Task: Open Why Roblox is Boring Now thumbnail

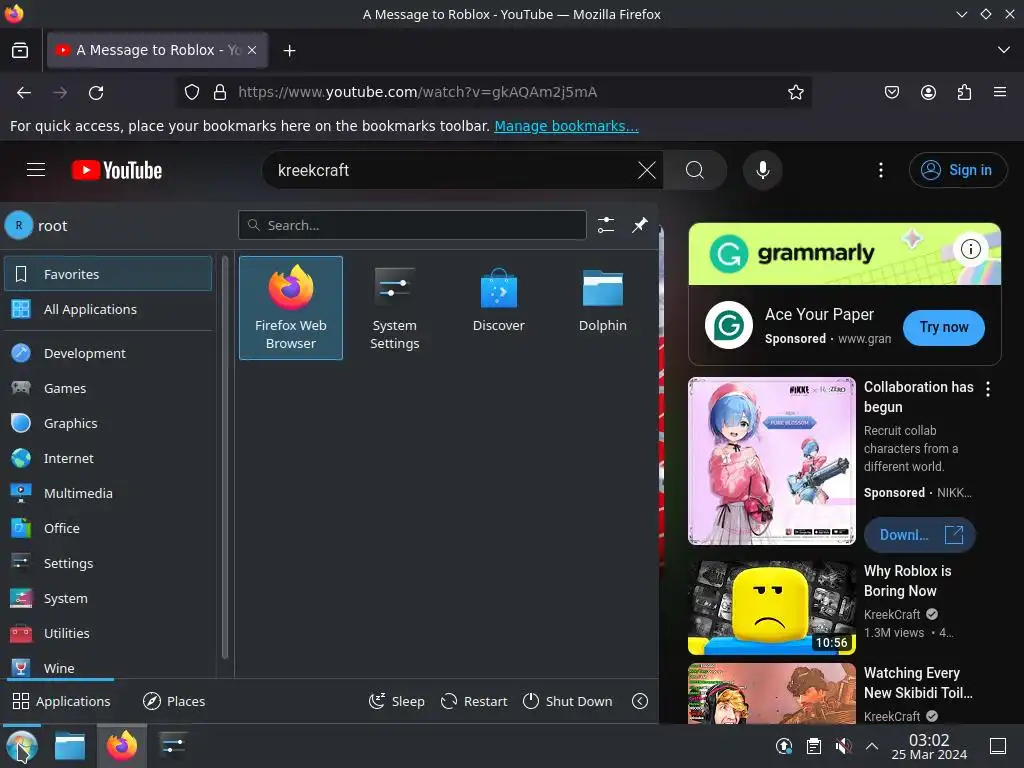Action: point(771,609)
